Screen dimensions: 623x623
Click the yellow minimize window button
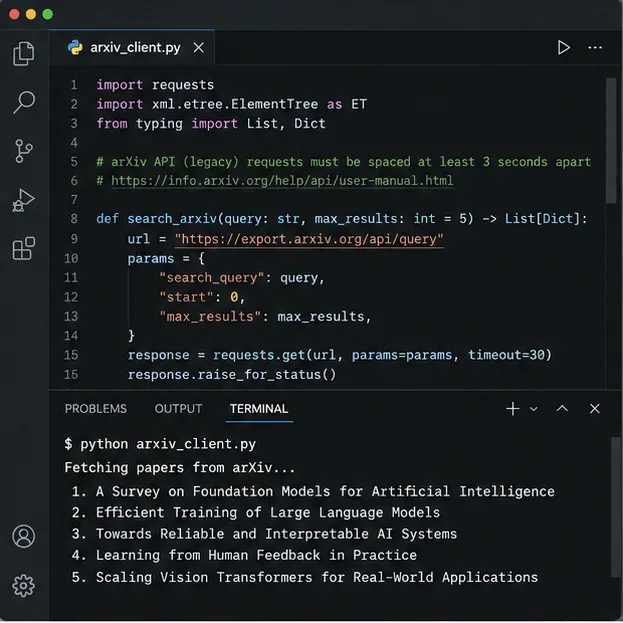(x=31, y=14)
